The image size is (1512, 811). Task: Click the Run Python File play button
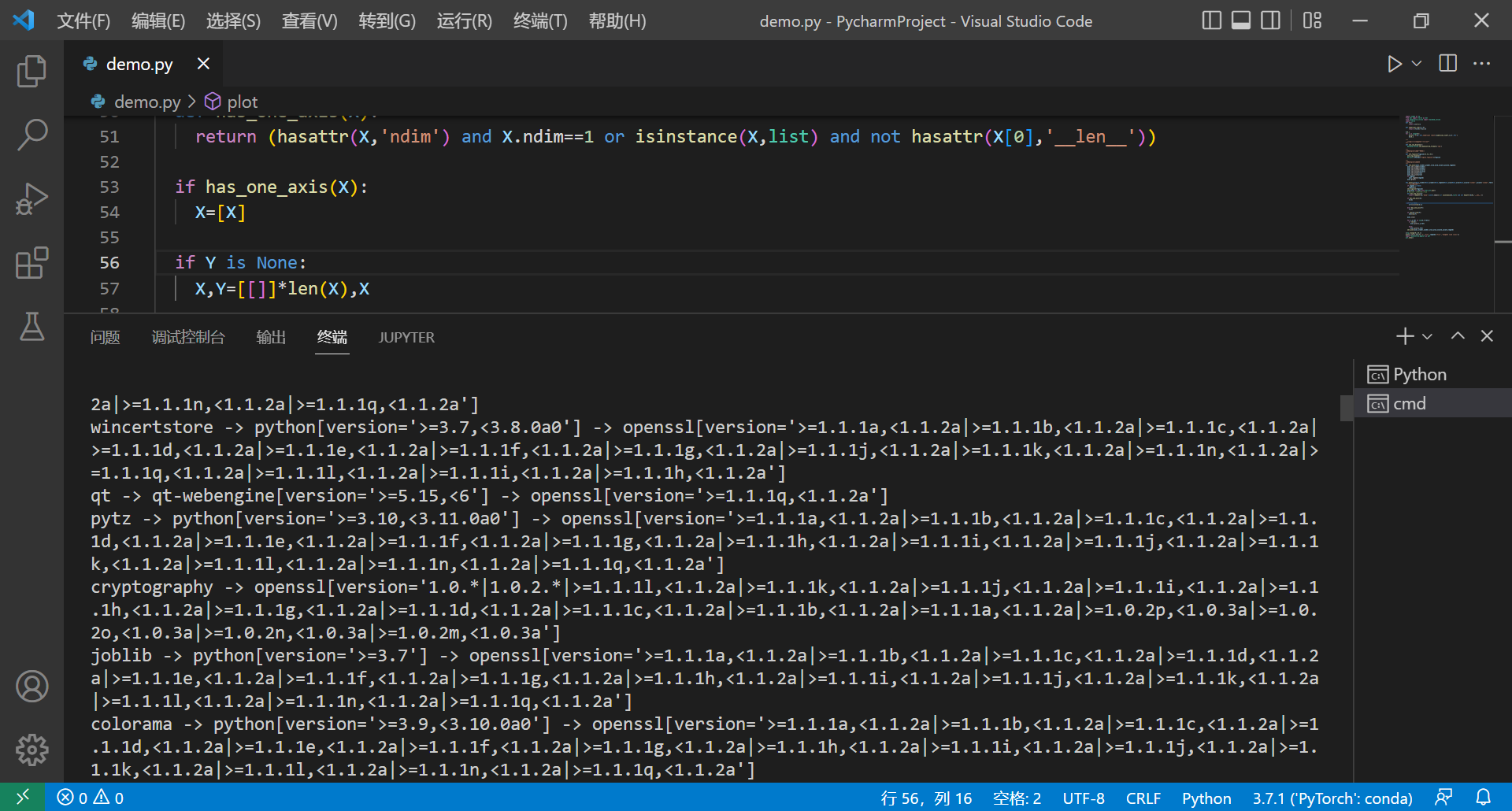pyautogui.click(x=1395, y=63)
